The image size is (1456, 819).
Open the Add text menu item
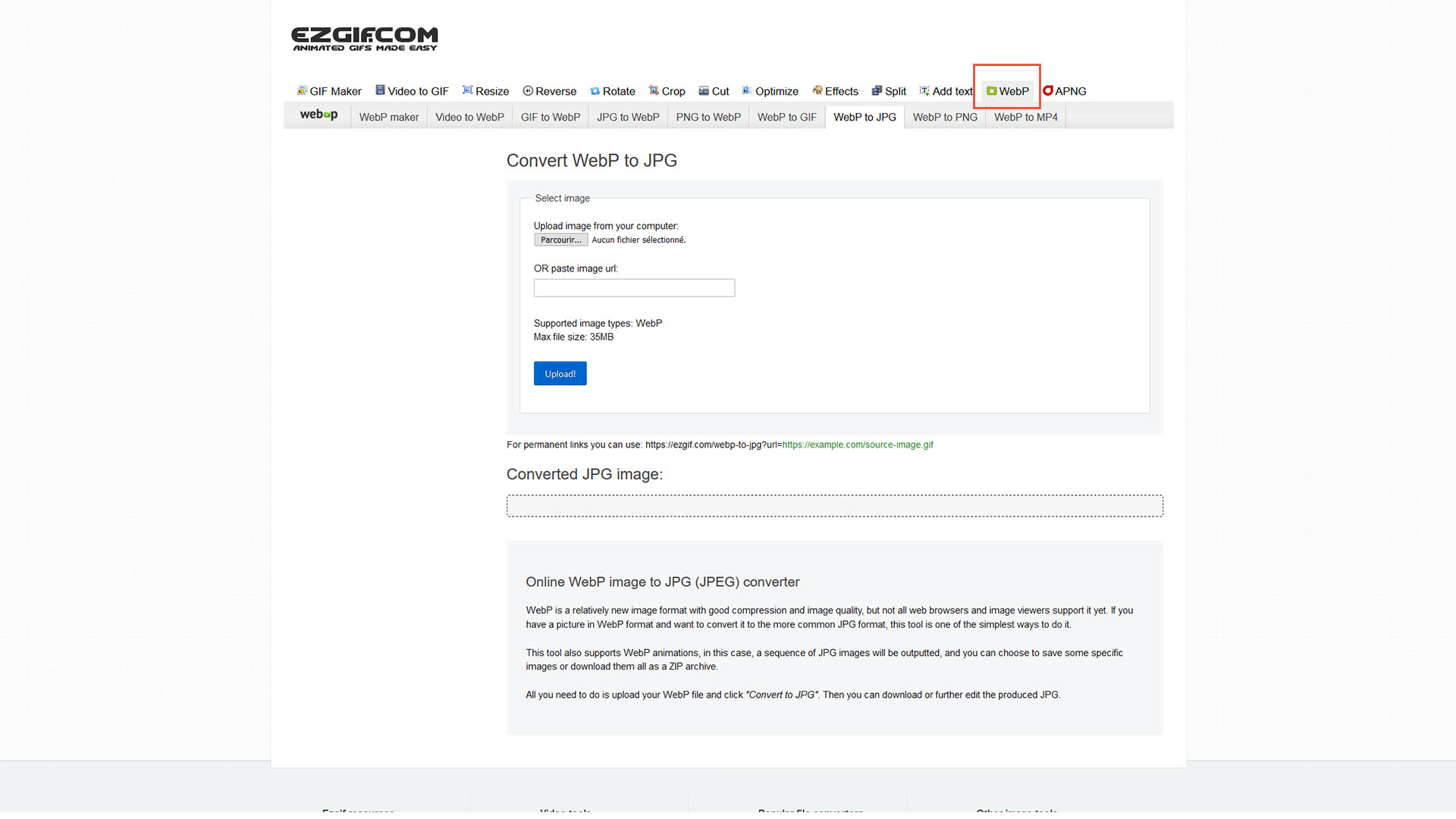[x=946, y=91]
